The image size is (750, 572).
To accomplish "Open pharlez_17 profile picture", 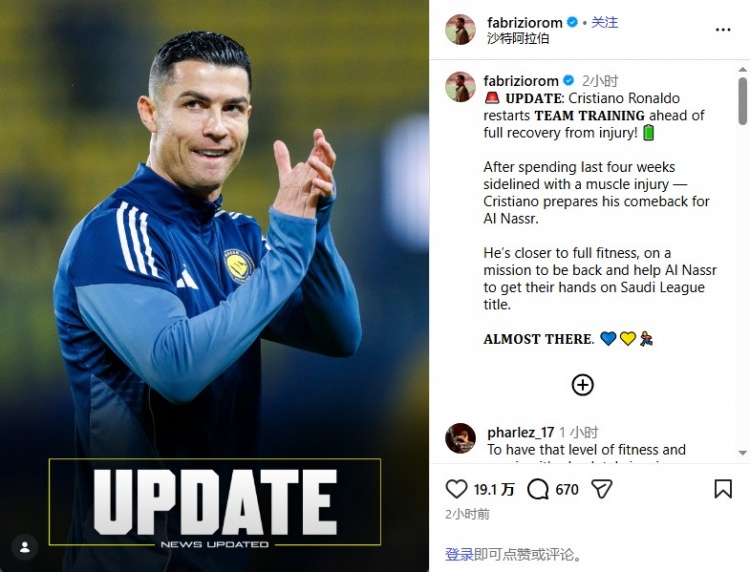I will coord(460,438).
